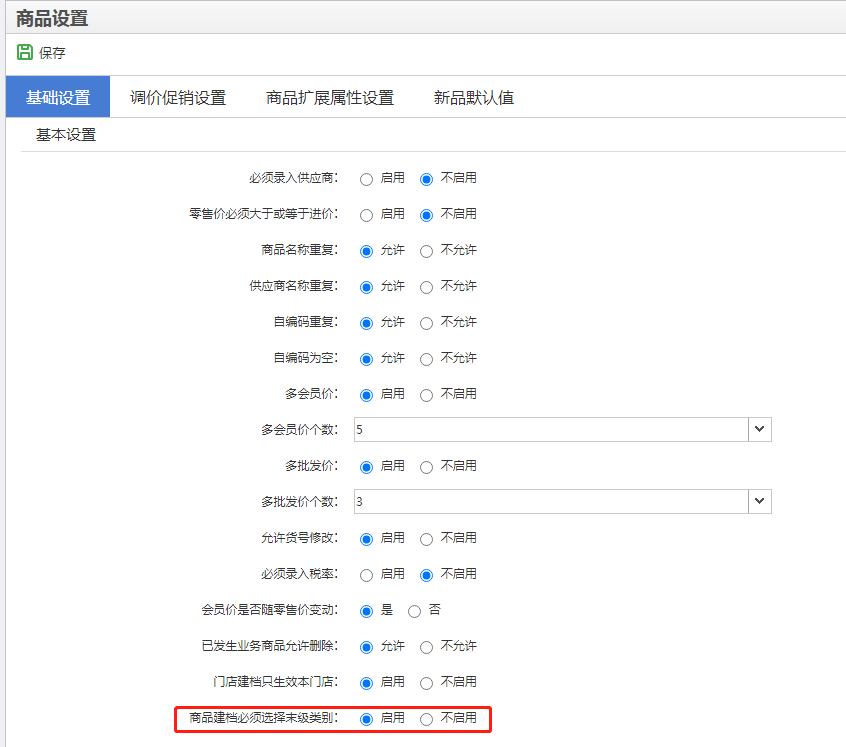Disallow 自编码重复 via 不允许 radio
Screen dimensions: 846x747
(x=427, y=323)
